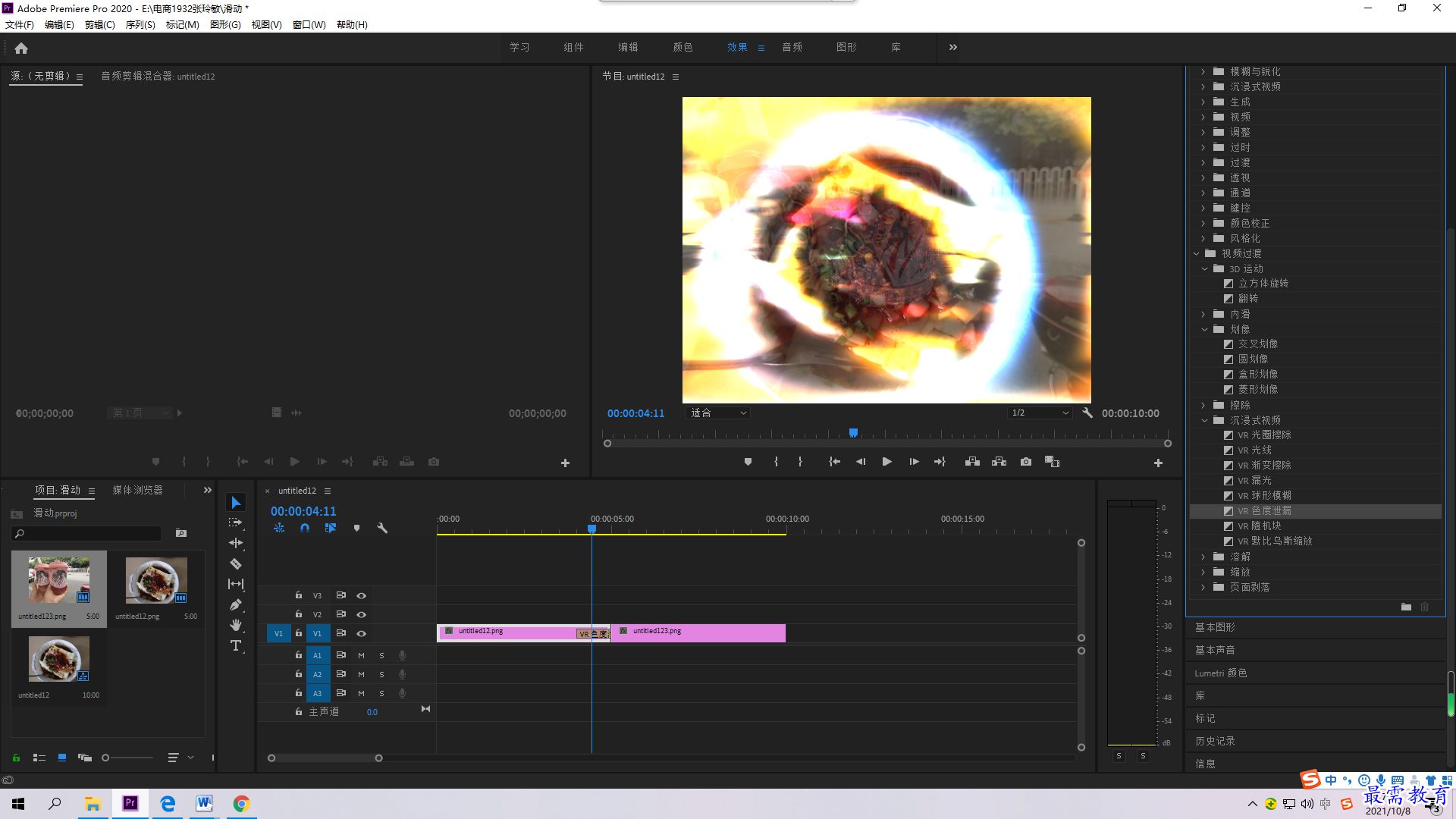Open the 文件(F) menu
Image resolution: width=1456 pixels, height=819 pixels.
[20, 25]
